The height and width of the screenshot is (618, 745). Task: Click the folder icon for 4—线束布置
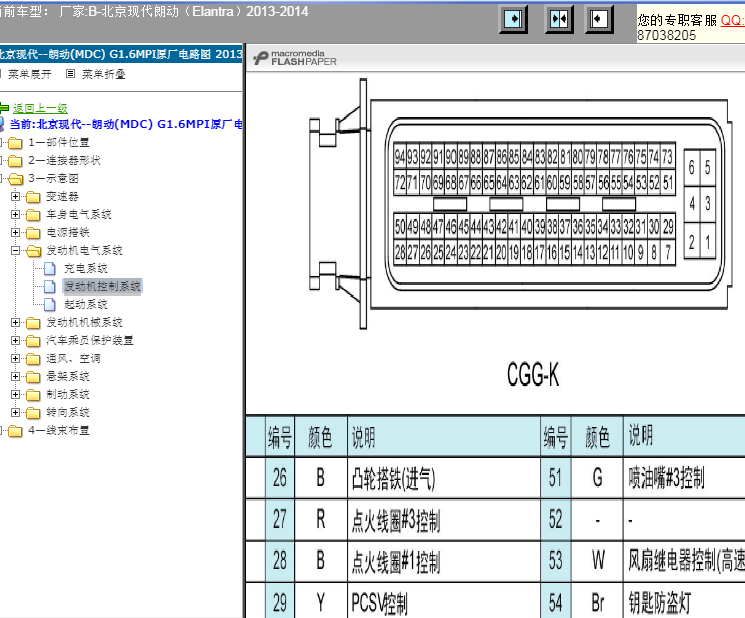[15, 431]
